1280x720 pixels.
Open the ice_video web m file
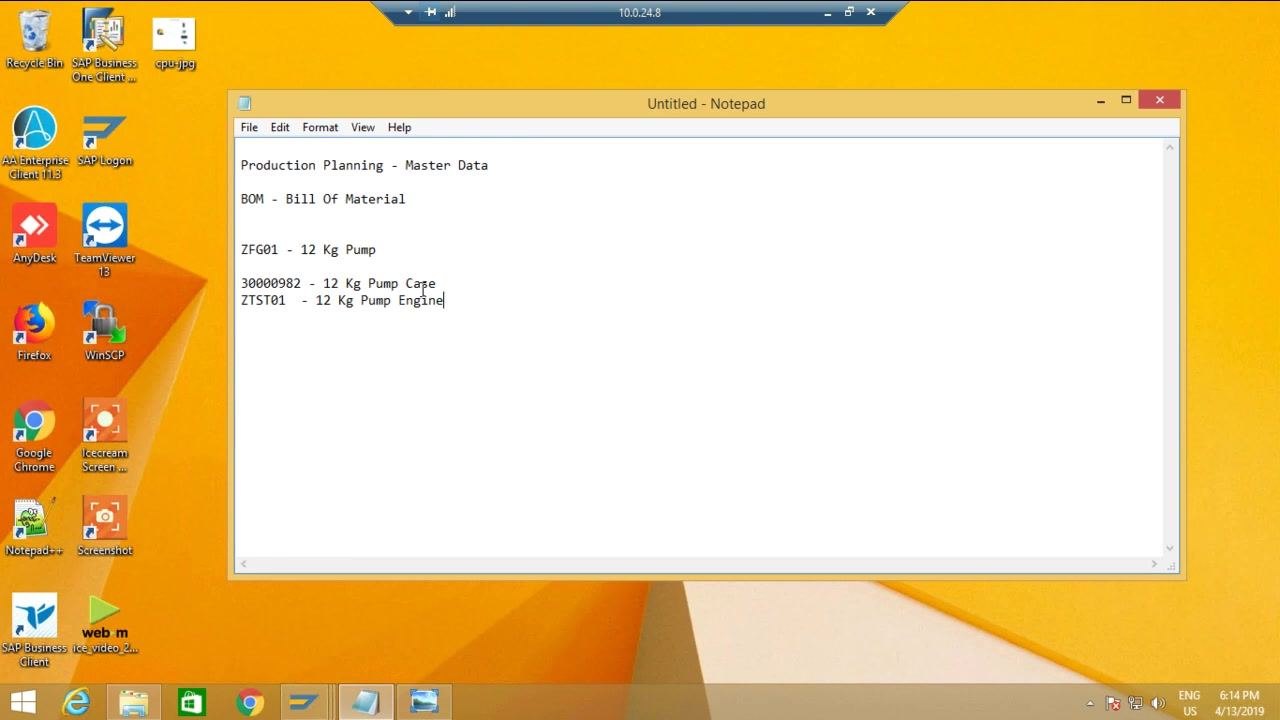click(104, 625)
